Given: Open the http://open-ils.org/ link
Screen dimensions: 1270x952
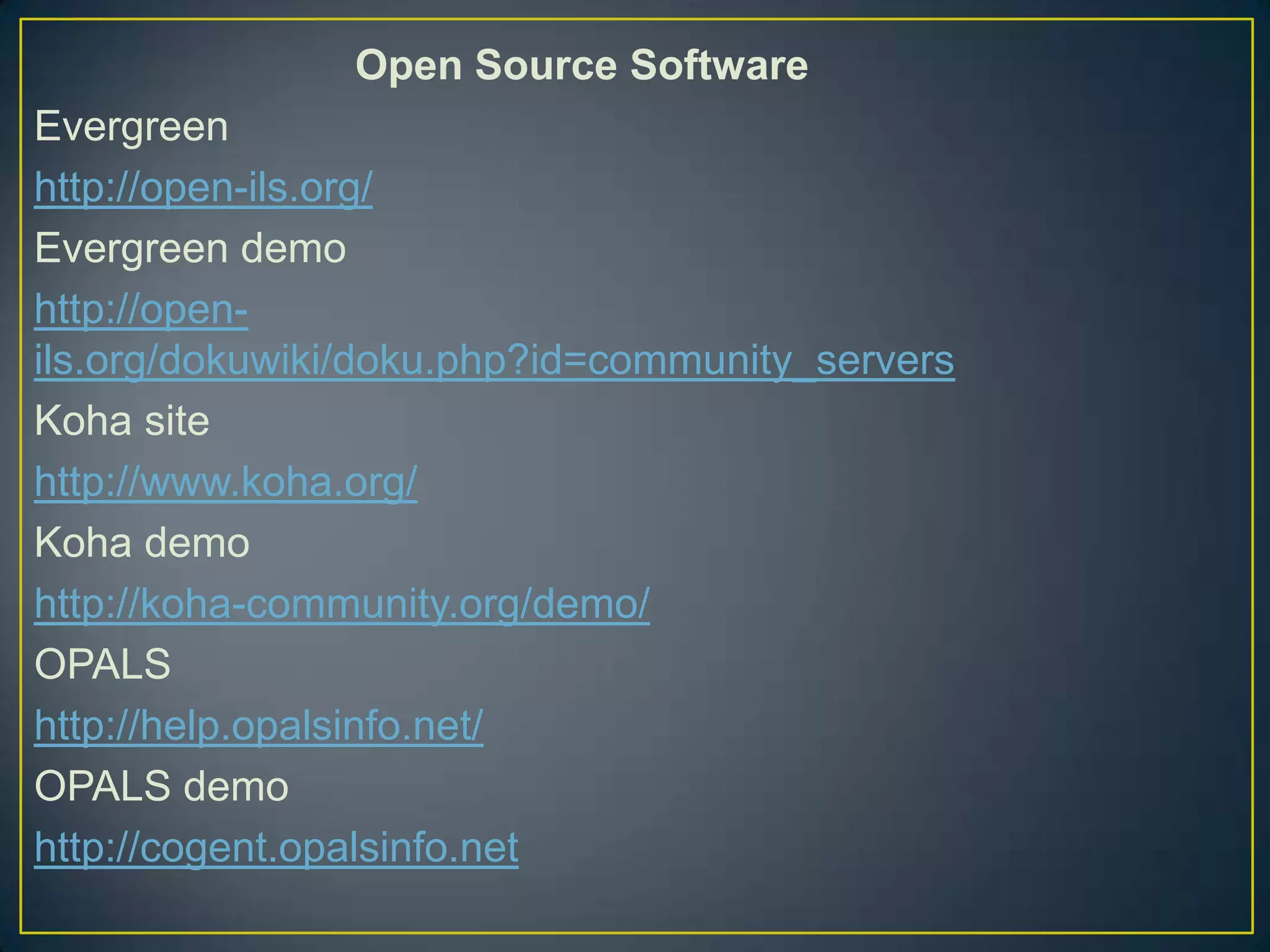Looking at the screenshot, I should pyautogui.click(x=203, y=188).
